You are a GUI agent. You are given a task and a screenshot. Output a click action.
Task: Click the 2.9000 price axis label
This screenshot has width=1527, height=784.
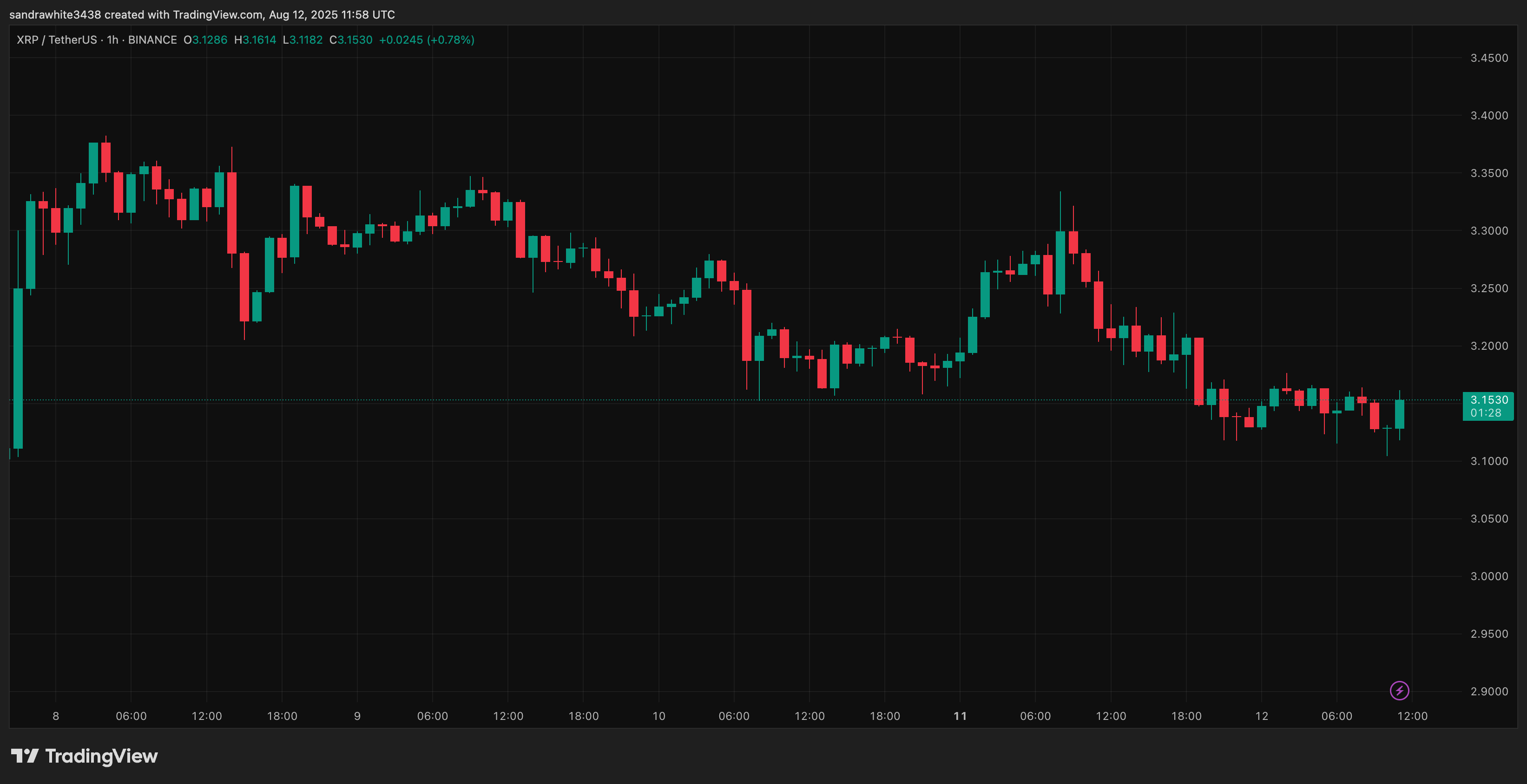1489,691
